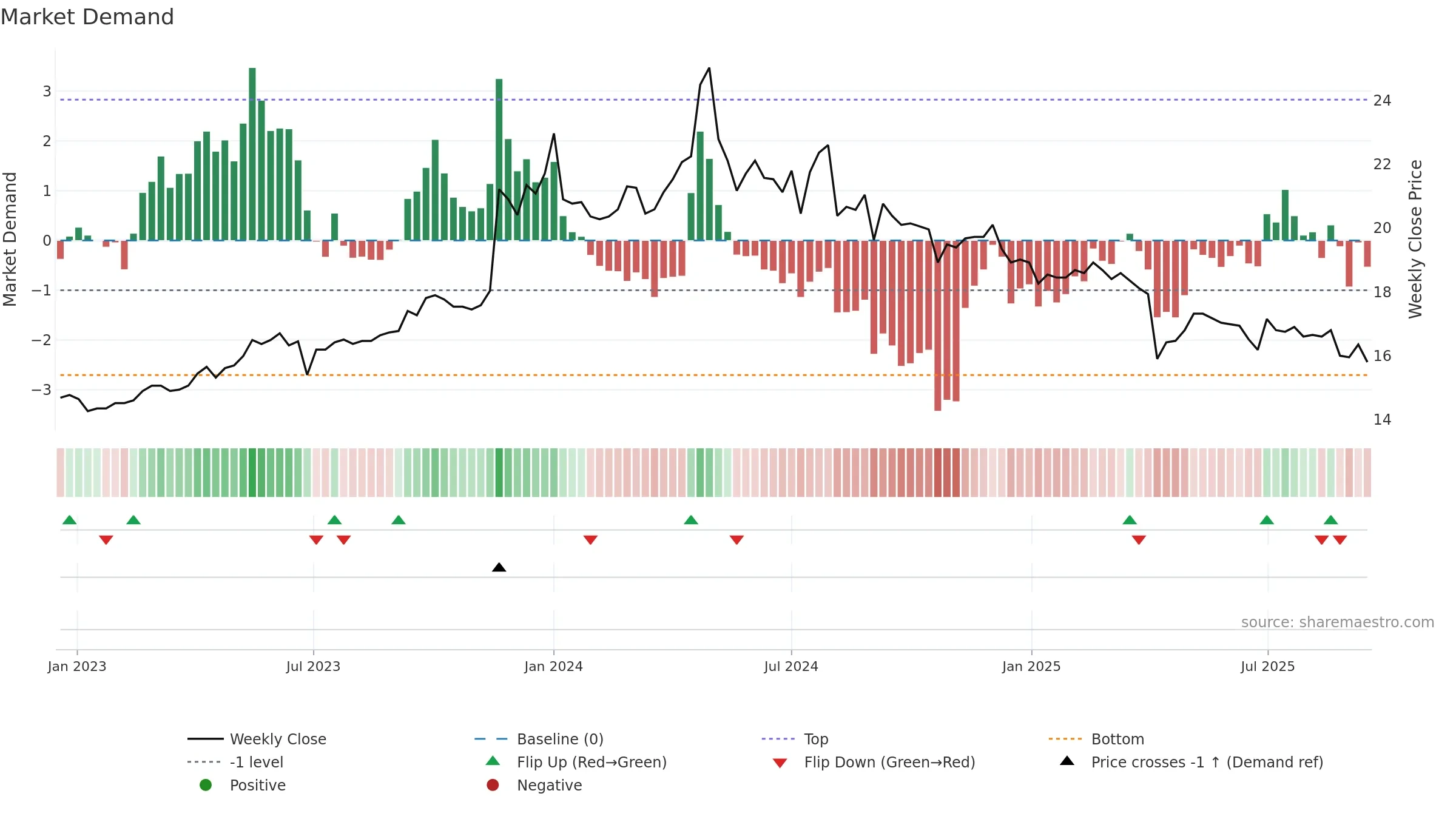Viewport: 1456px width, 819px height.
Task: Click the Weekly Close Price right axis title
Action: 1415,239
